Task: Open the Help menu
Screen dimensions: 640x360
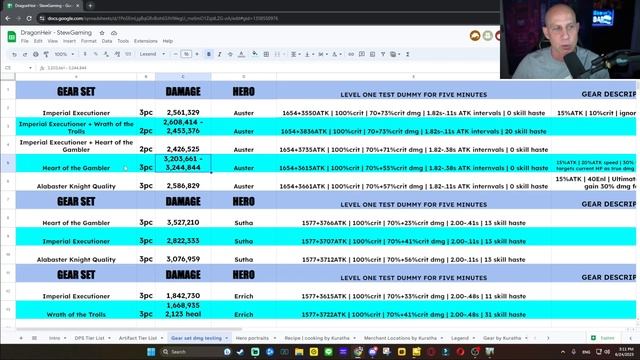Action: [x=168, y=41]
